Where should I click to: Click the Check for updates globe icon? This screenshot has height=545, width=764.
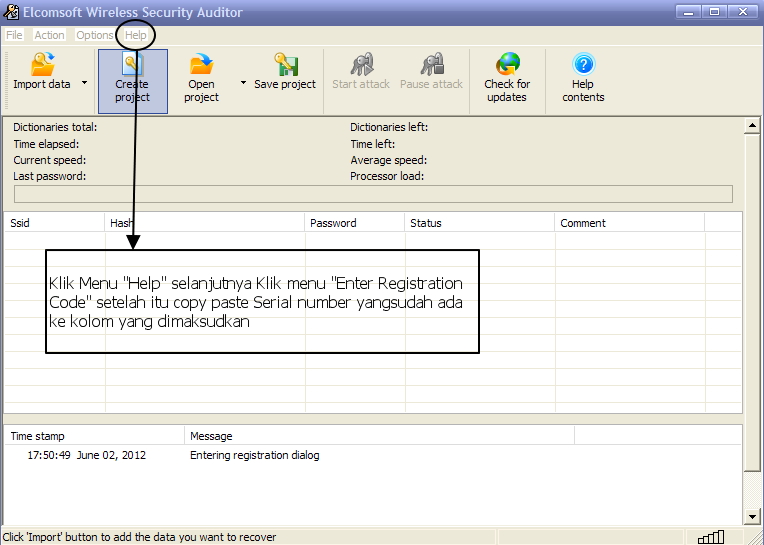click(507, 64)
